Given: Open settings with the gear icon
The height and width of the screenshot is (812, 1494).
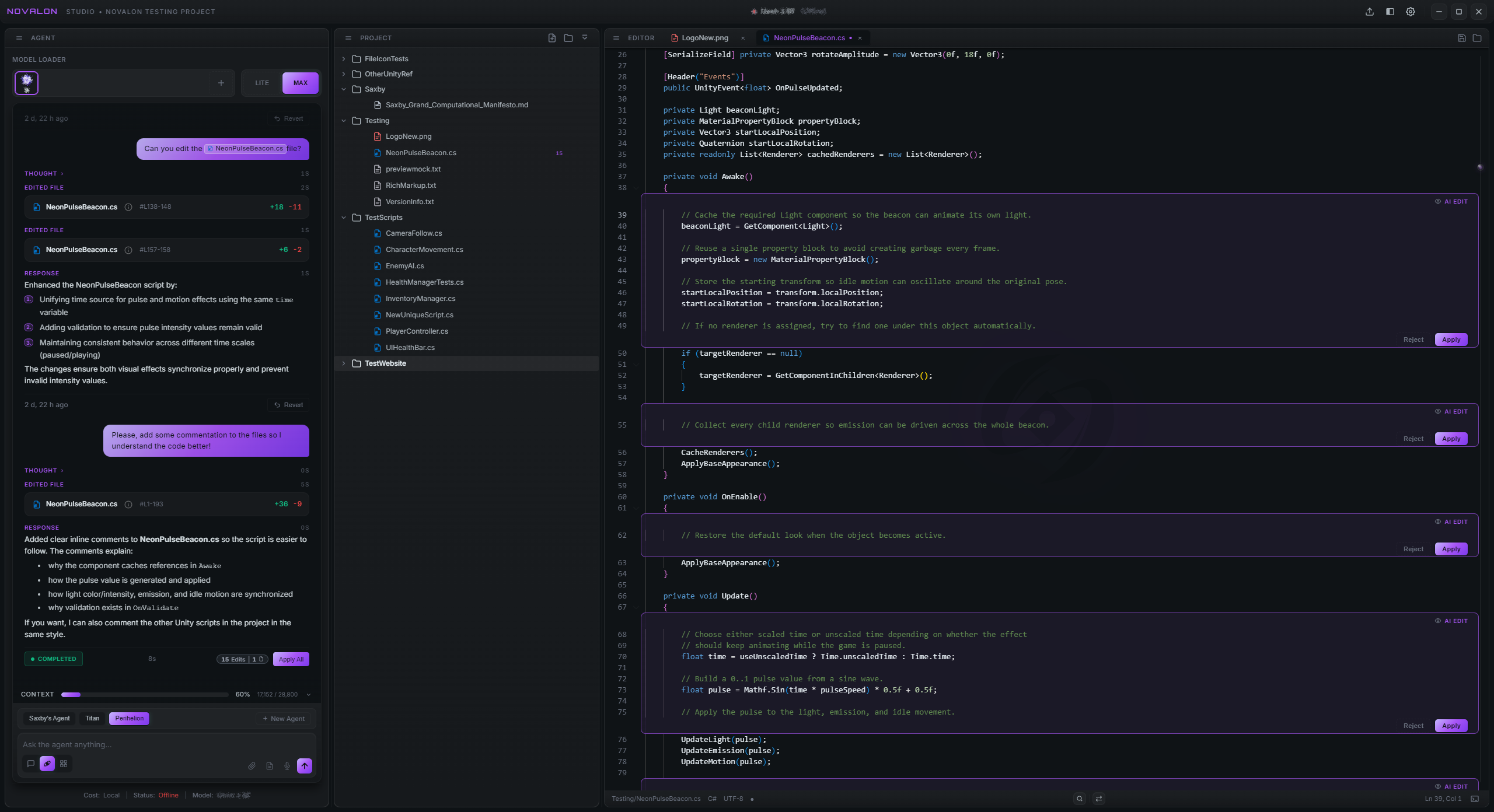Looking at the screenshot, I should click(1411, 12).
